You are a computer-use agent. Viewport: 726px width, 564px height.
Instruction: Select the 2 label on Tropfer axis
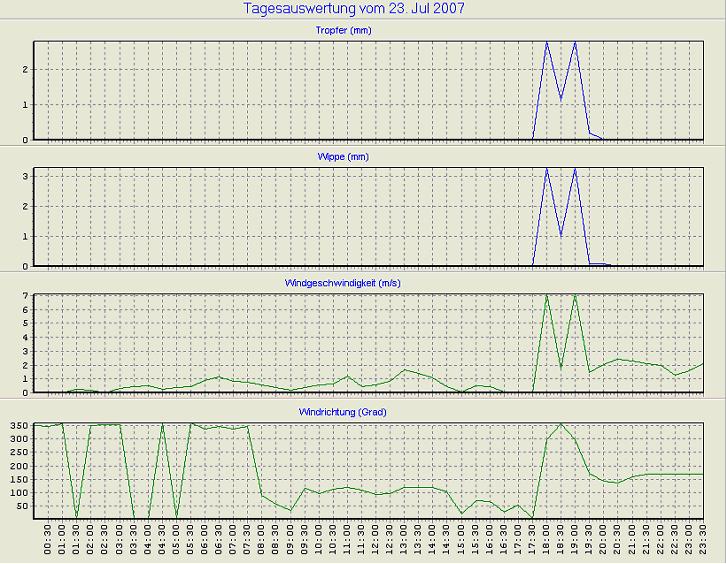point(27,70)
